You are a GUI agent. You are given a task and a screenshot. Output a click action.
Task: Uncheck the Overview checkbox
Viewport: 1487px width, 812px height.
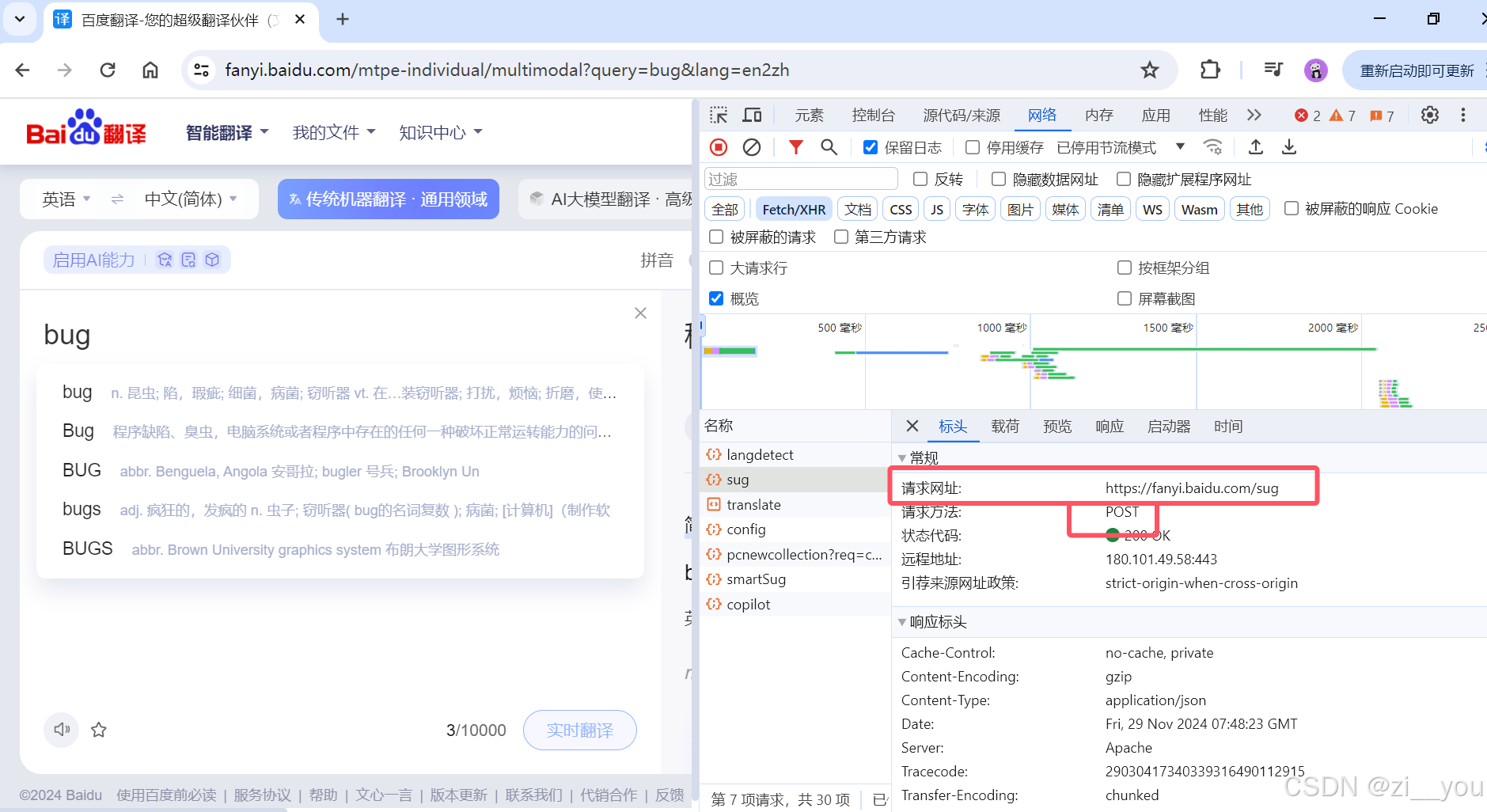point(716,298)
